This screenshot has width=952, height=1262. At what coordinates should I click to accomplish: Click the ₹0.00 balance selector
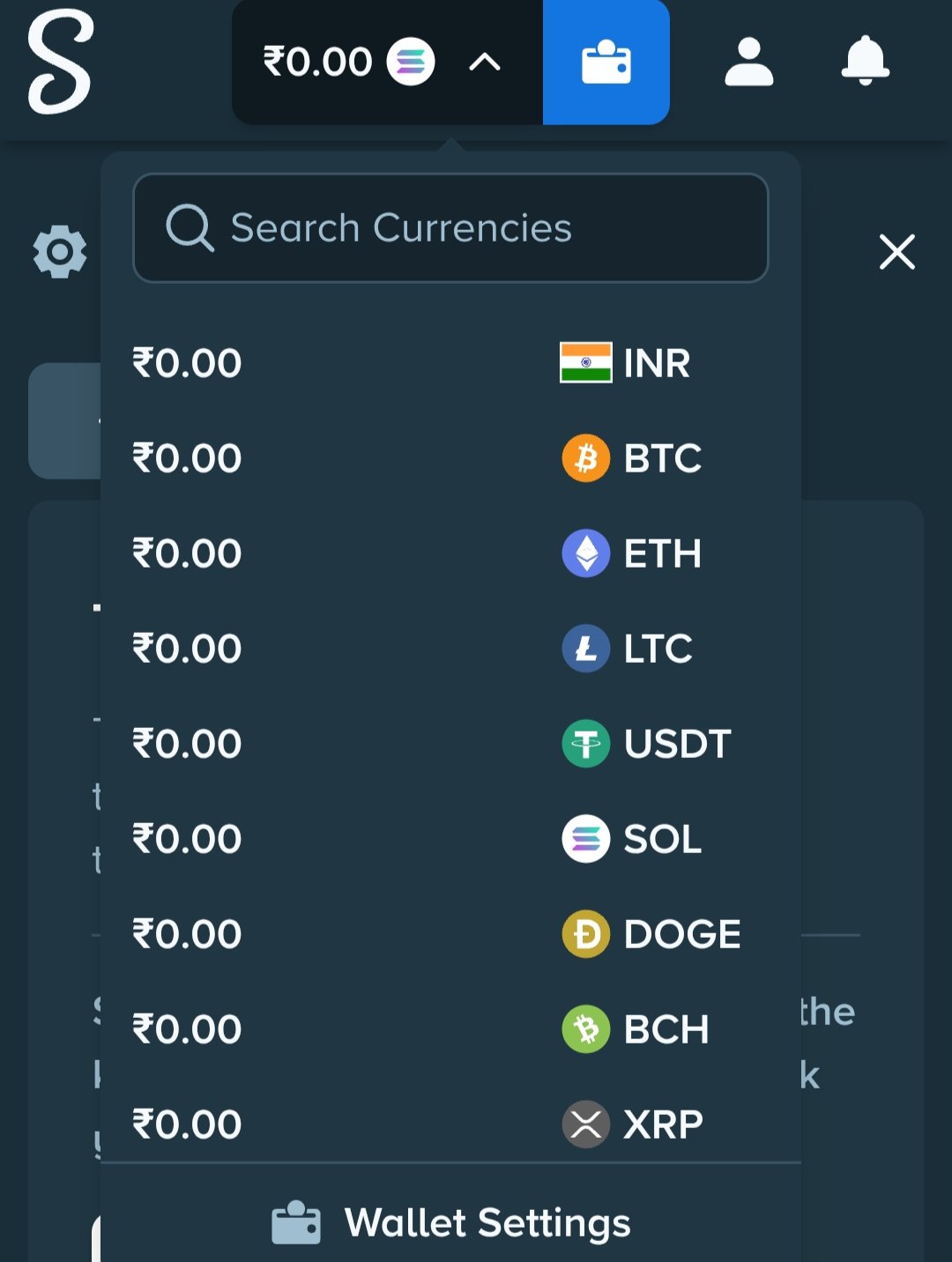tap(317, 62)
